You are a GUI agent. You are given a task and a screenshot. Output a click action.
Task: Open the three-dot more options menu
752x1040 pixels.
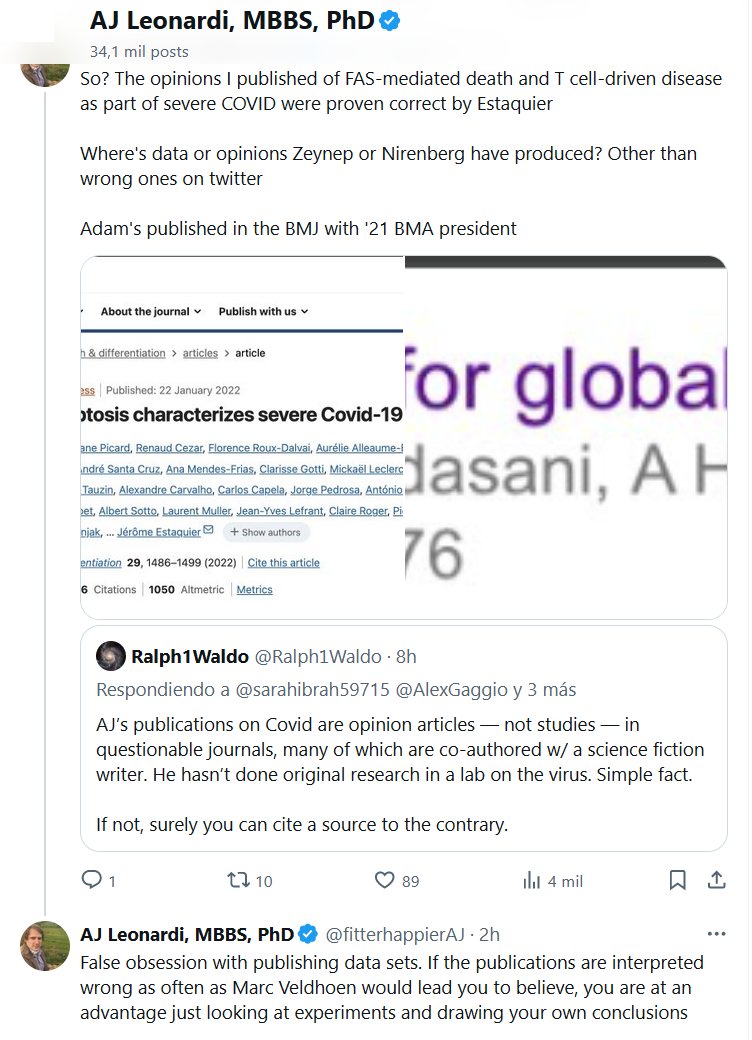coord(716,934)
